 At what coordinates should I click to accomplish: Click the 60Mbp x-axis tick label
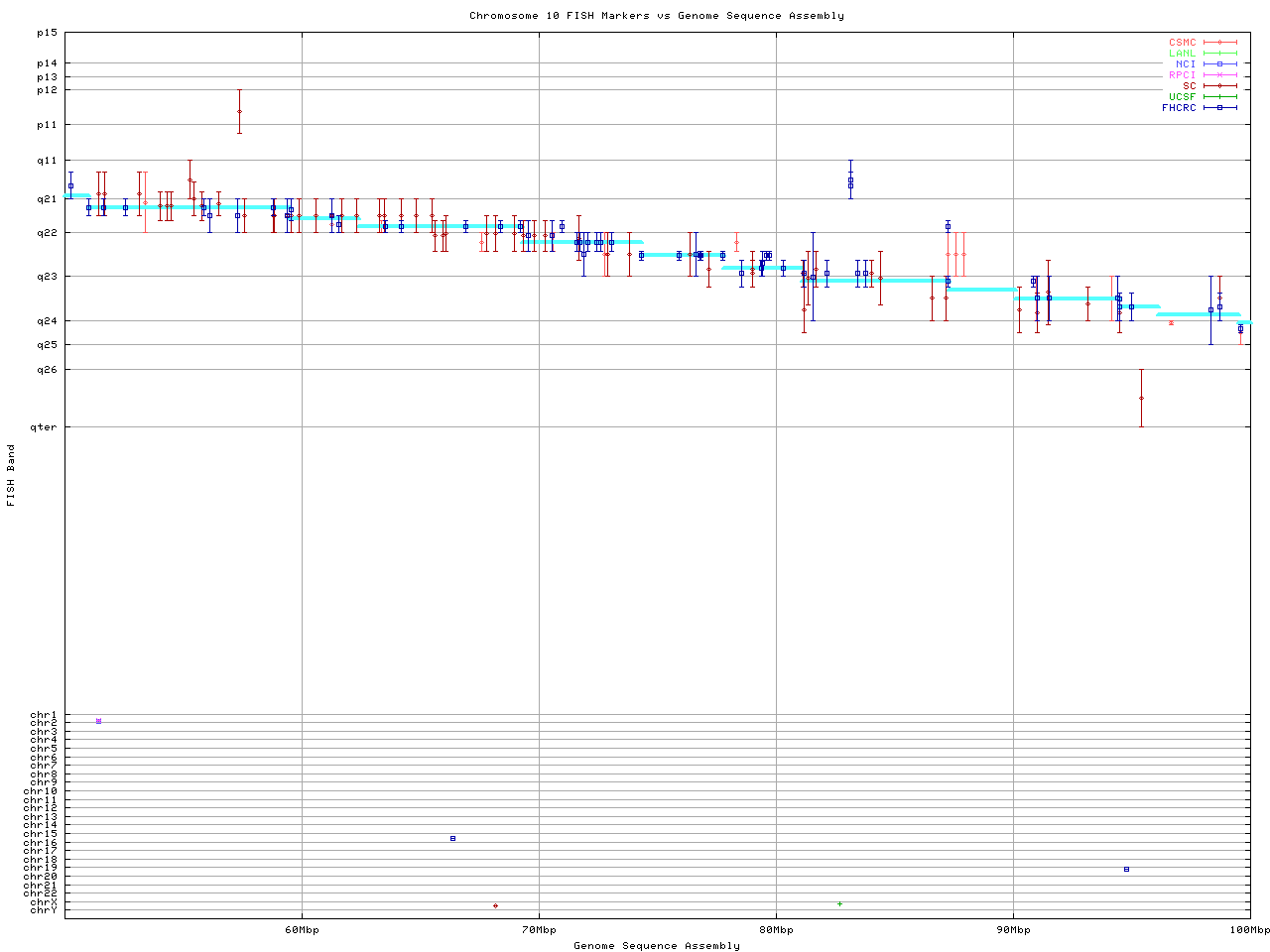tap(302, 930)
